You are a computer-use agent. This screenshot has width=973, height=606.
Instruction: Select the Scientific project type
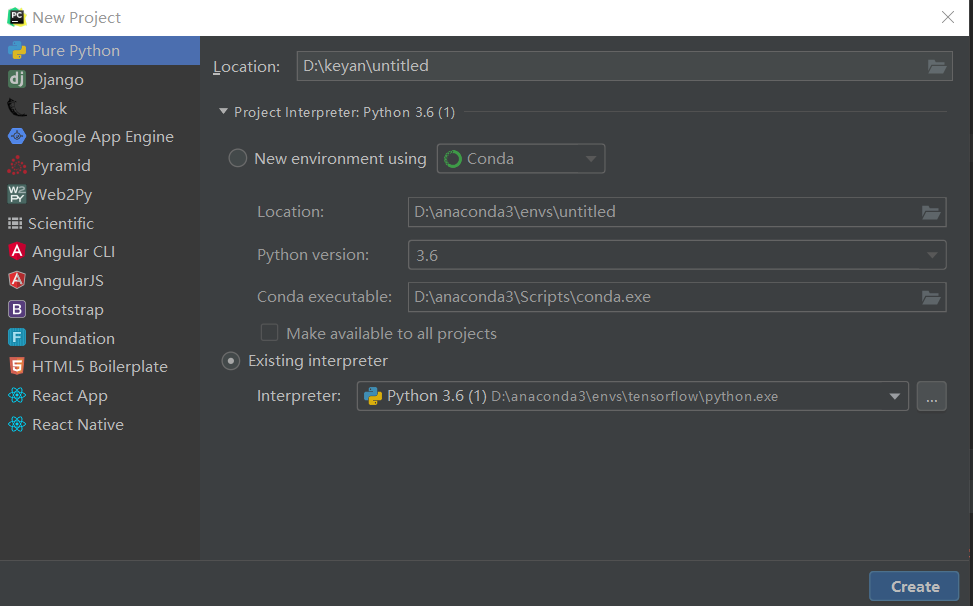pos(61,223)
